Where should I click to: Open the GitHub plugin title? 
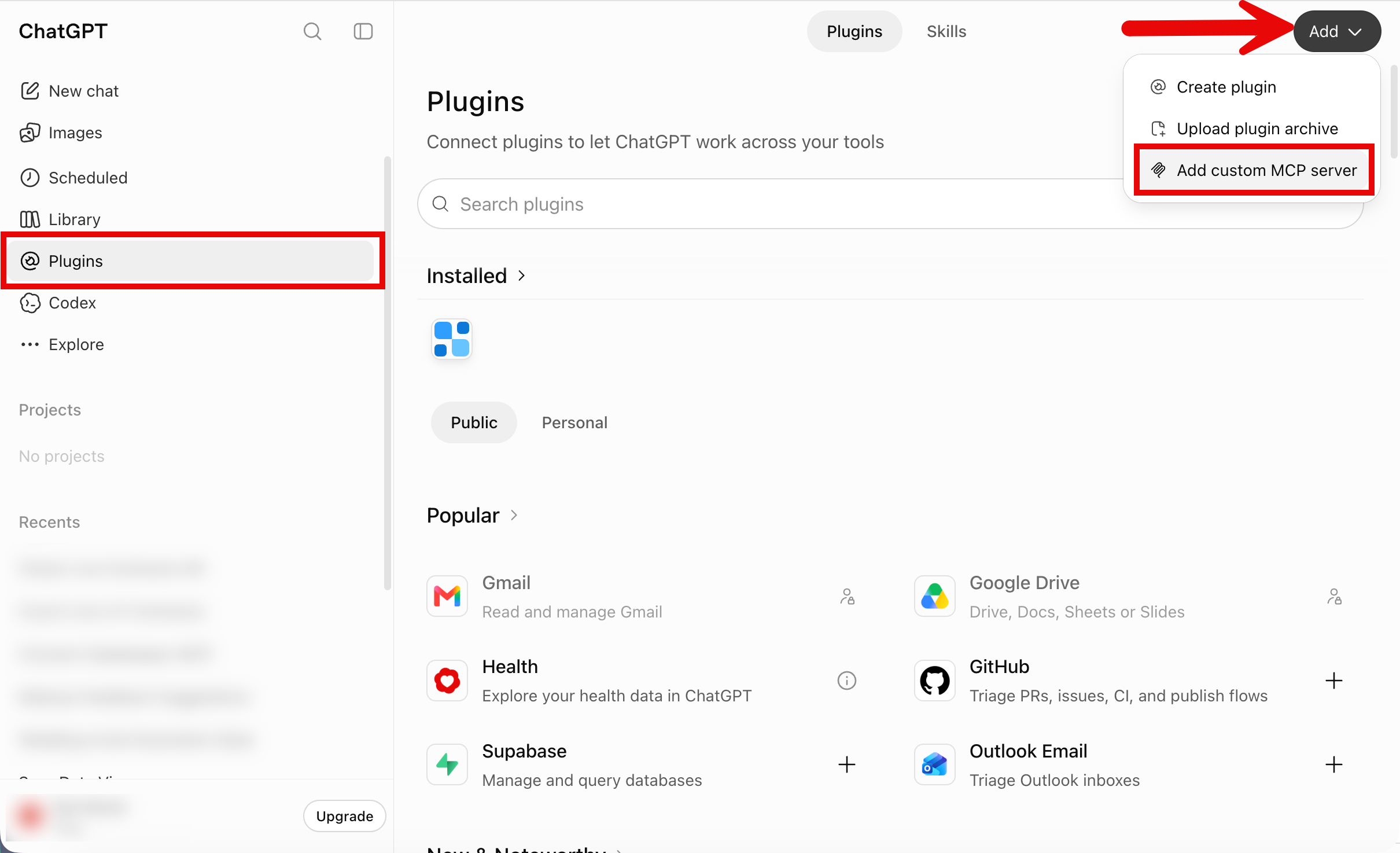1000,667
